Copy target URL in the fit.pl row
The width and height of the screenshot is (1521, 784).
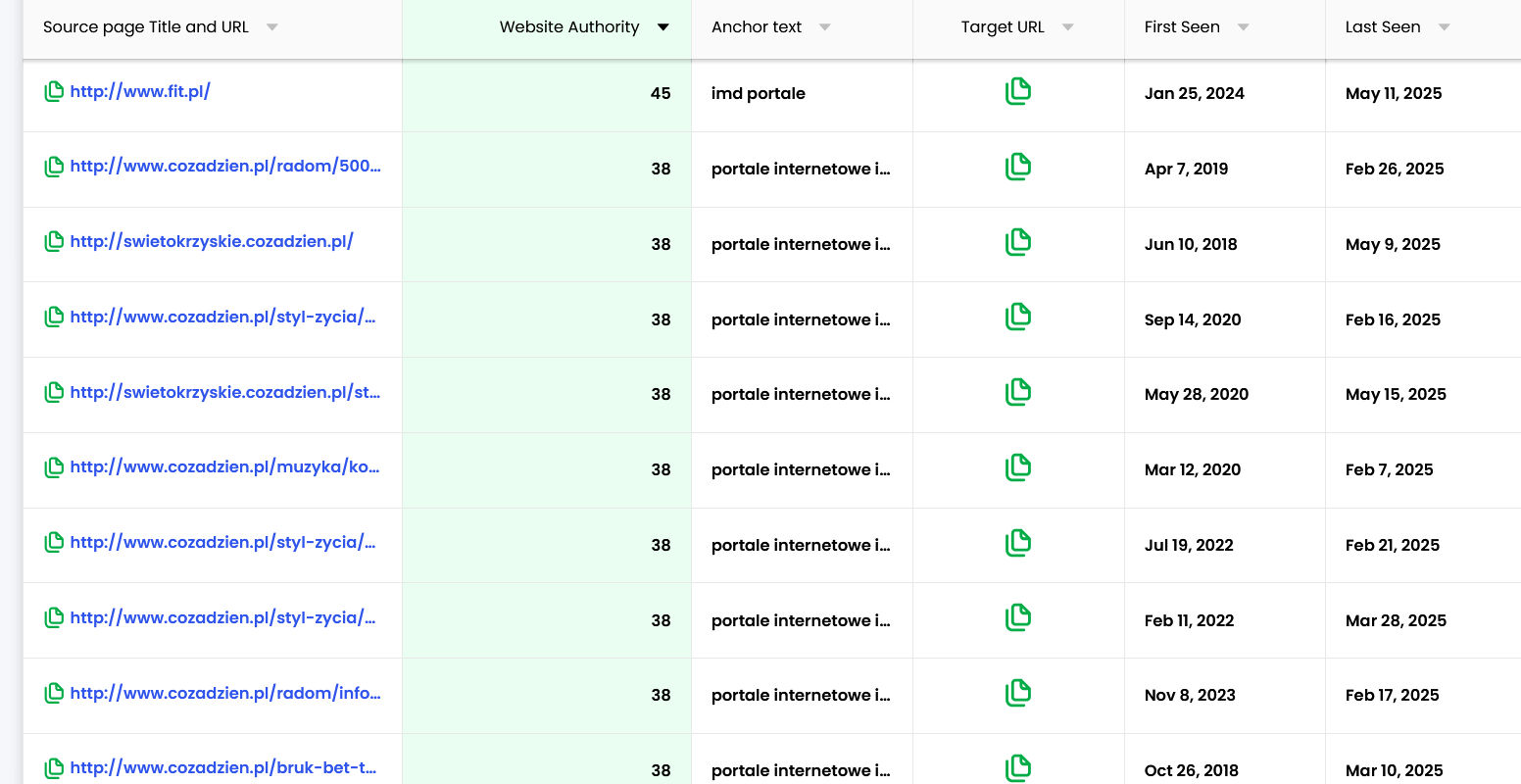[x=1018, y=92]
